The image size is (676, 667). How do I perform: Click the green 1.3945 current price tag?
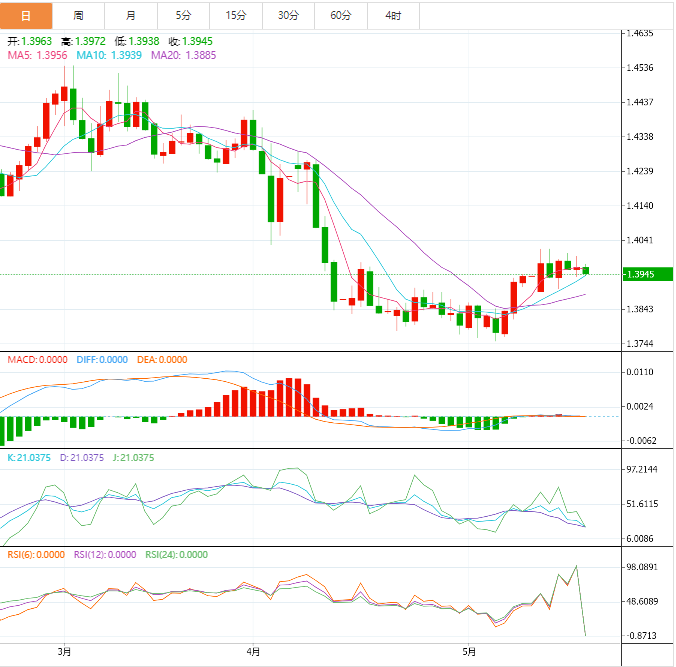point(648,274)
